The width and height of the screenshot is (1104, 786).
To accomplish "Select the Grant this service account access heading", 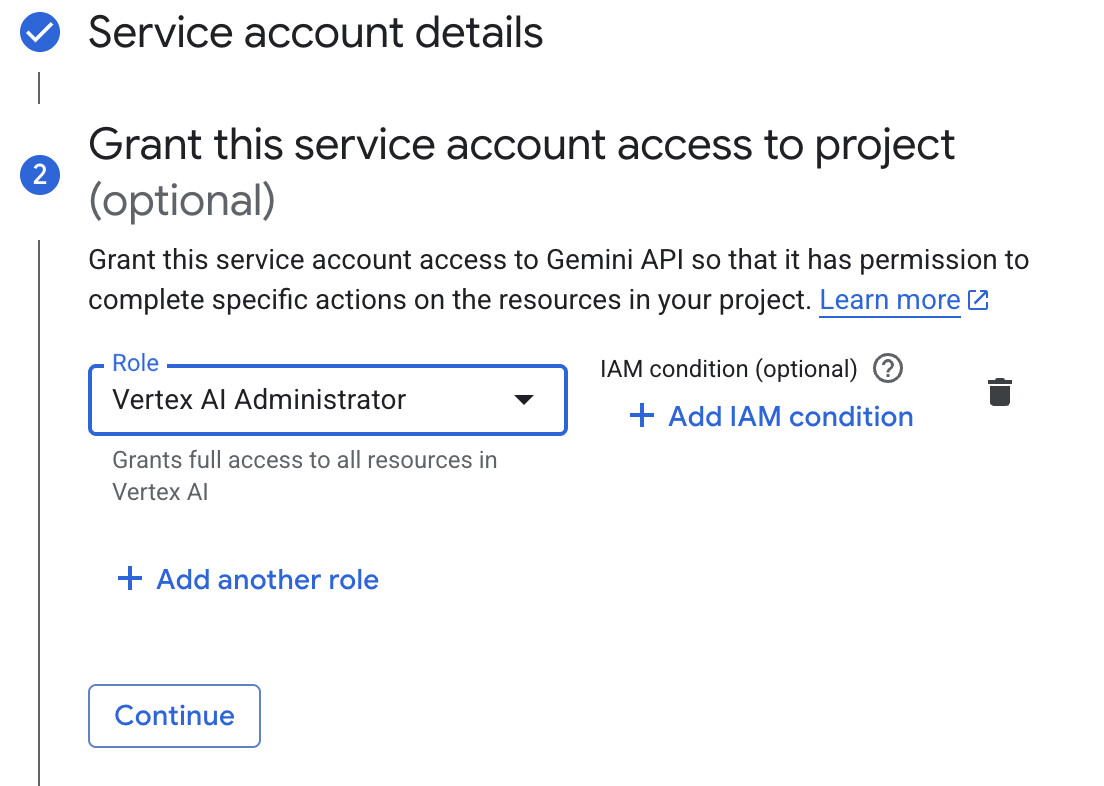I will 521,146.
